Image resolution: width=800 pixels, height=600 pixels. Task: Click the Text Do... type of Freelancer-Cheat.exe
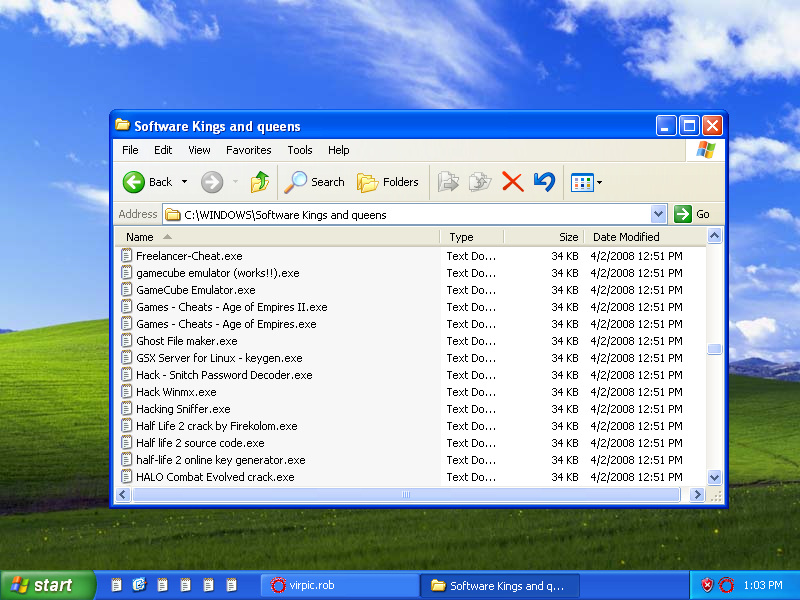point(471,256)
